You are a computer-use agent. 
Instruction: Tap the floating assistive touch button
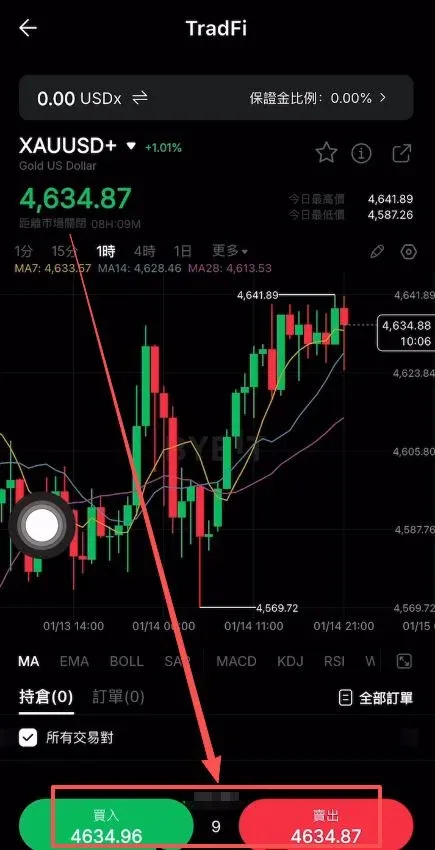[42, 525]
